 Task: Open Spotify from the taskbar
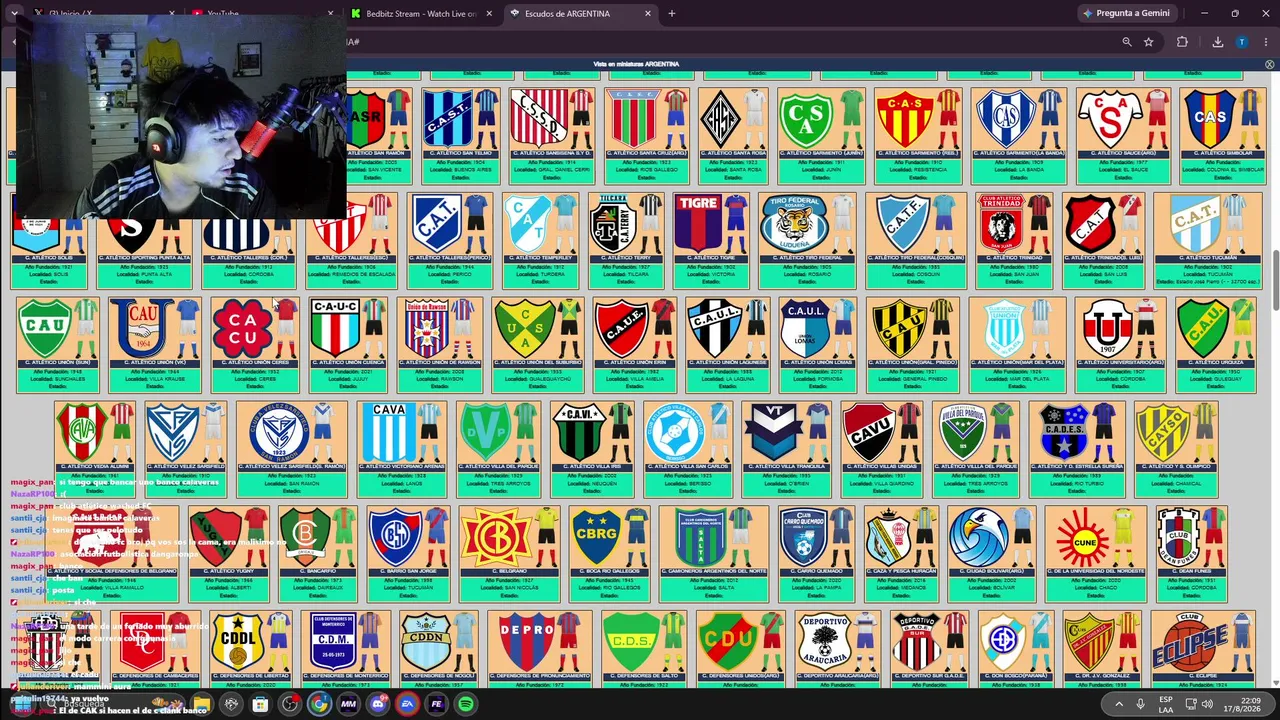pyautogui.click(x=466, y=704)
